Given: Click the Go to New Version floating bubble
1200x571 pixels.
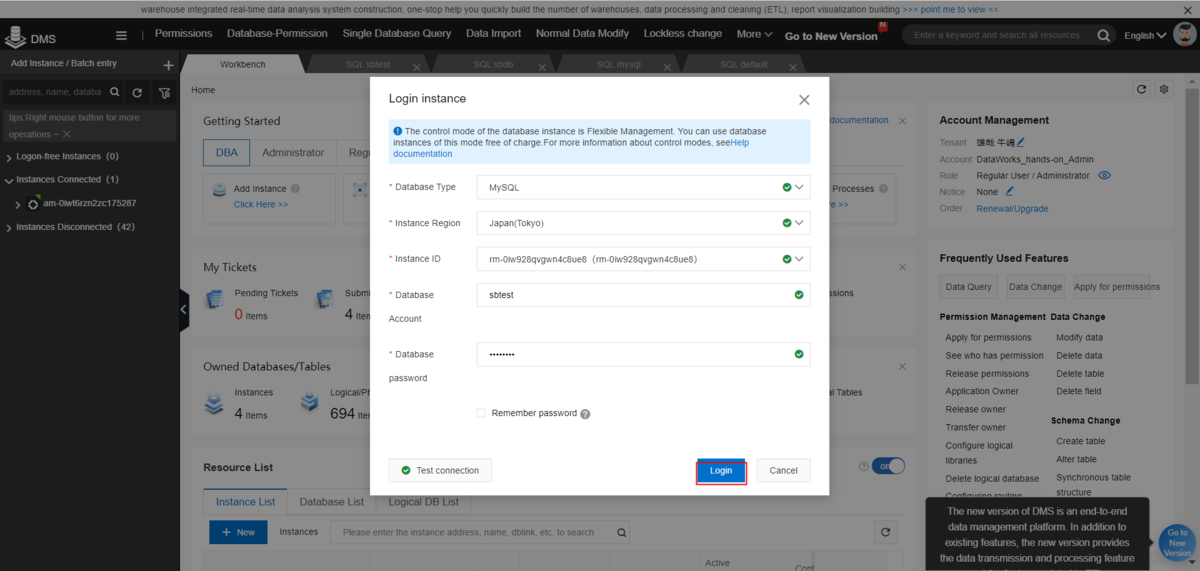Looking at the screenshot, I should pos(1177,543).
